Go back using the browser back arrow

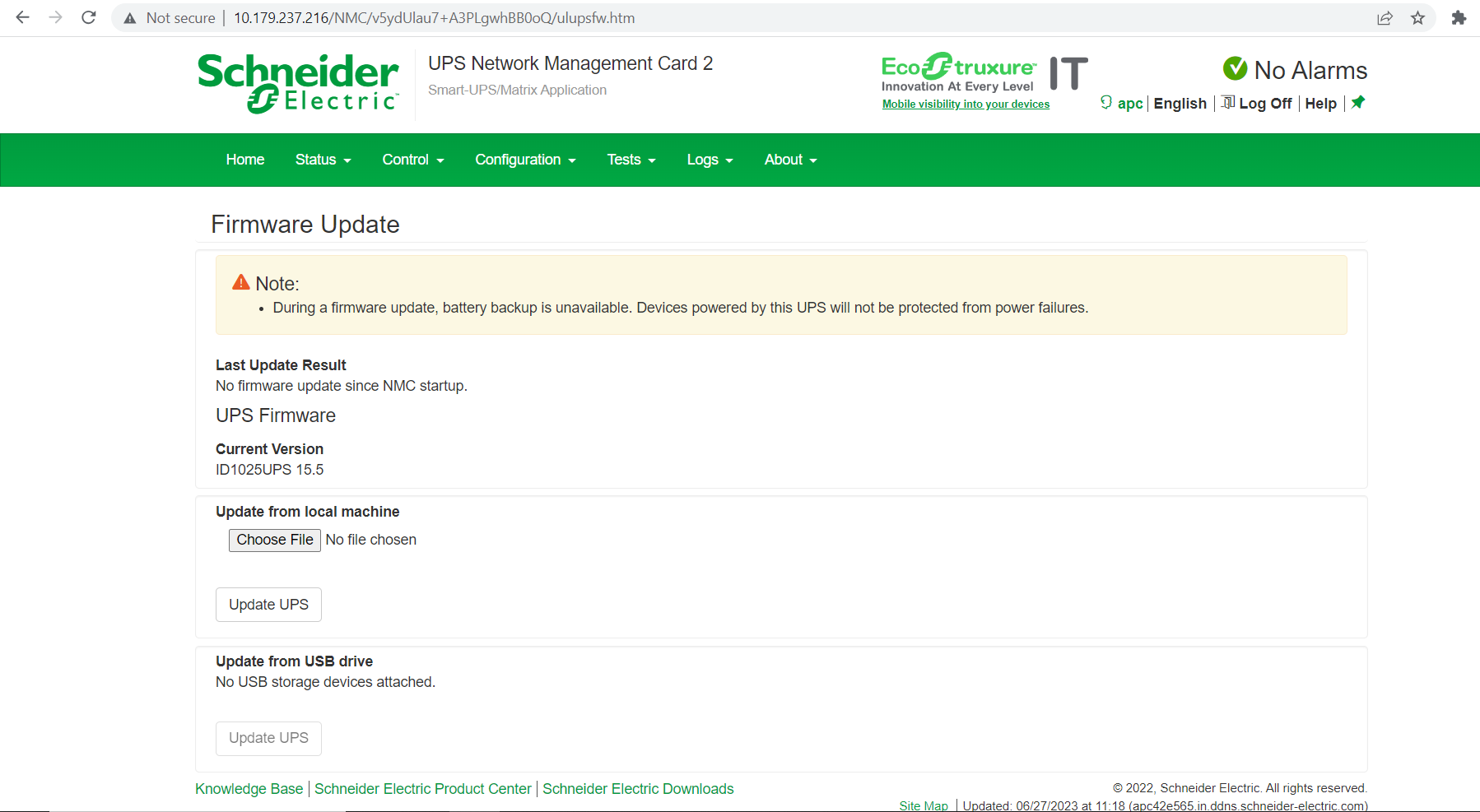pyautogui.click(x=22, y=17)
